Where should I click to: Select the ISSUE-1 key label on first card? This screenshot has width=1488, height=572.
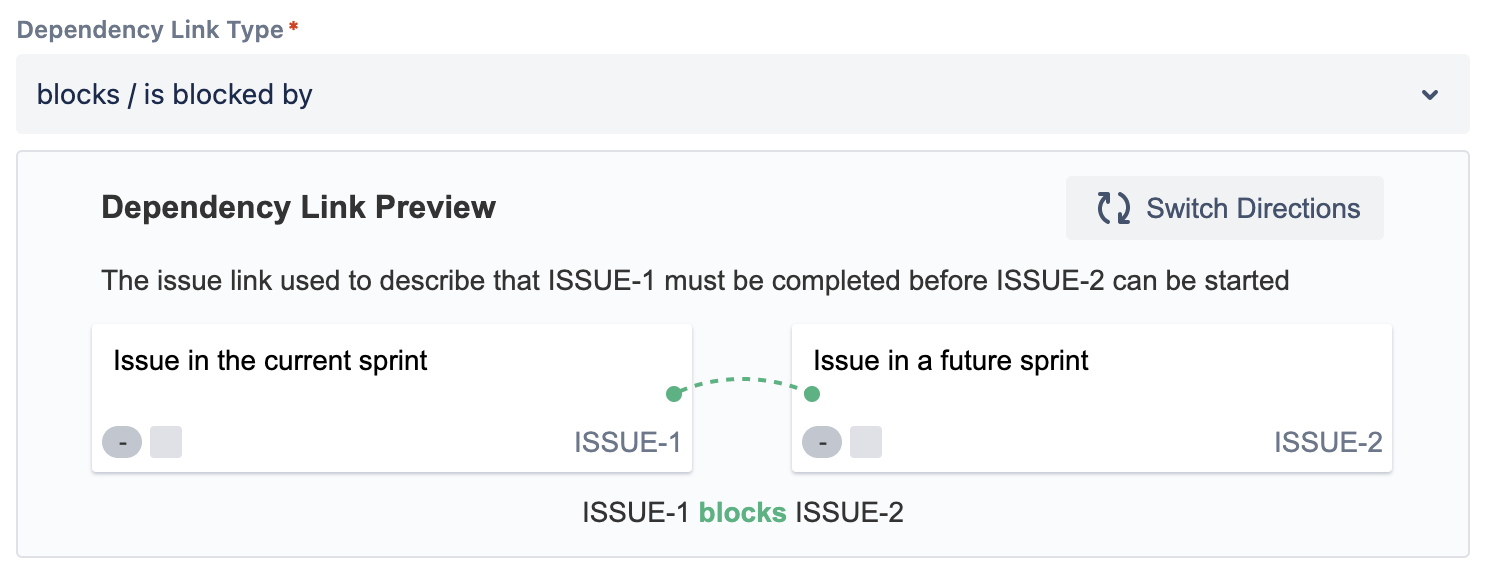627,442
